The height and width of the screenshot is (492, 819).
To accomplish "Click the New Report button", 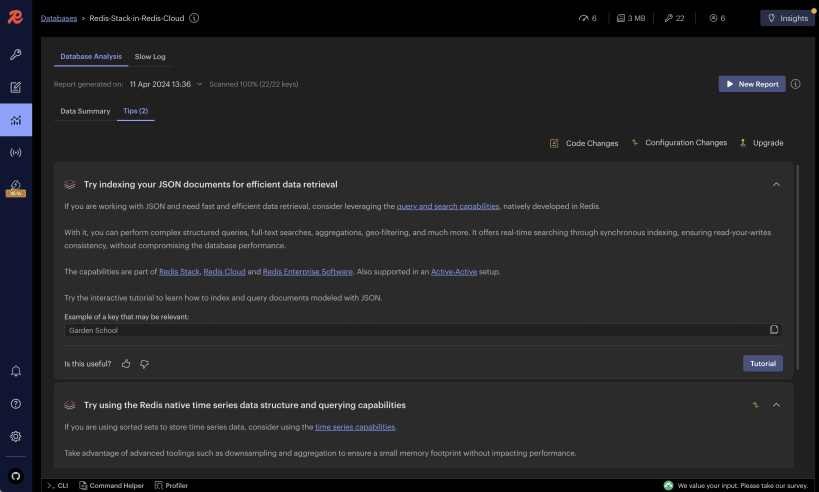I will (x=751, y=84).
